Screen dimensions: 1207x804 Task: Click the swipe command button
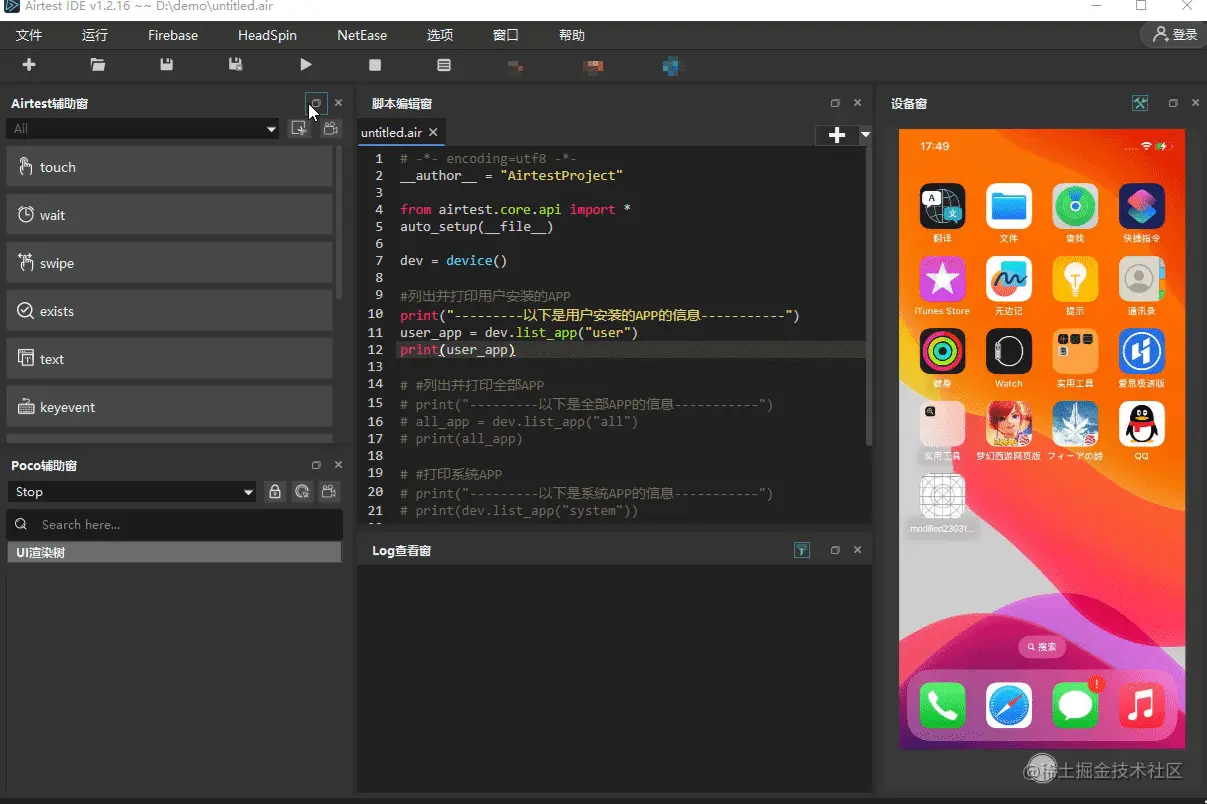tap(169, 263)
